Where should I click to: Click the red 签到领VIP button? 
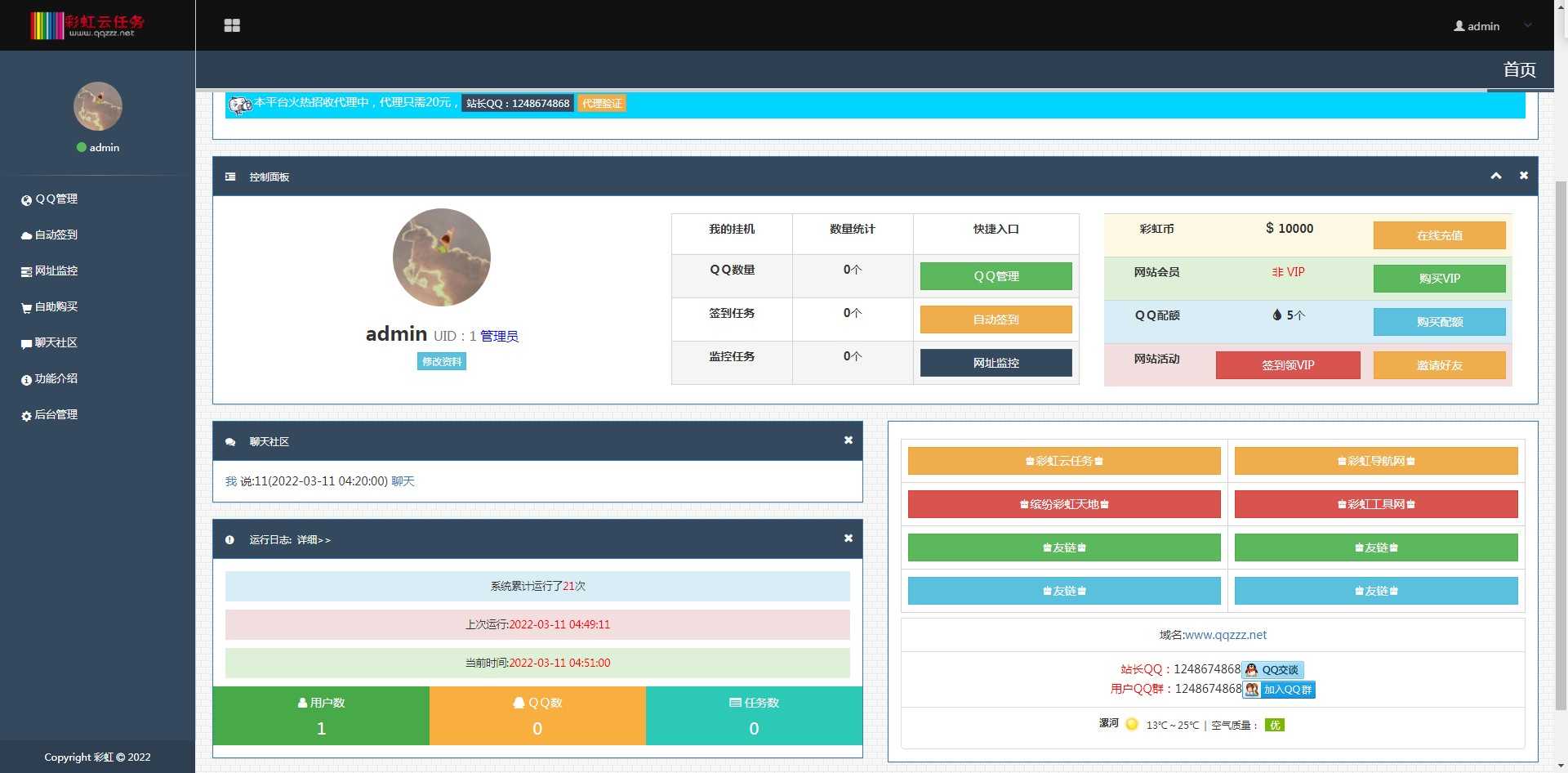[1288, 365]
